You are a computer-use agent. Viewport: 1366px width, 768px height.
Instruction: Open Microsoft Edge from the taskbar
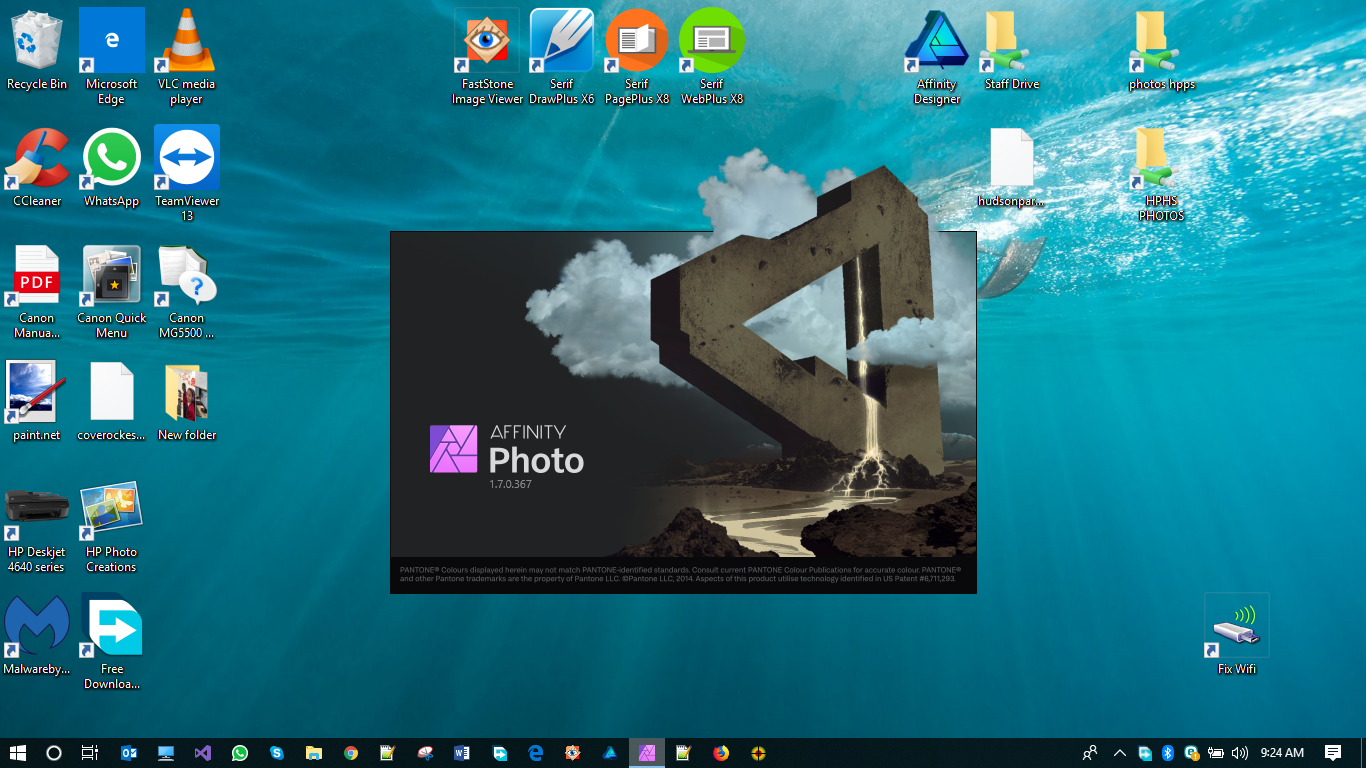click(x=535, y=753)
